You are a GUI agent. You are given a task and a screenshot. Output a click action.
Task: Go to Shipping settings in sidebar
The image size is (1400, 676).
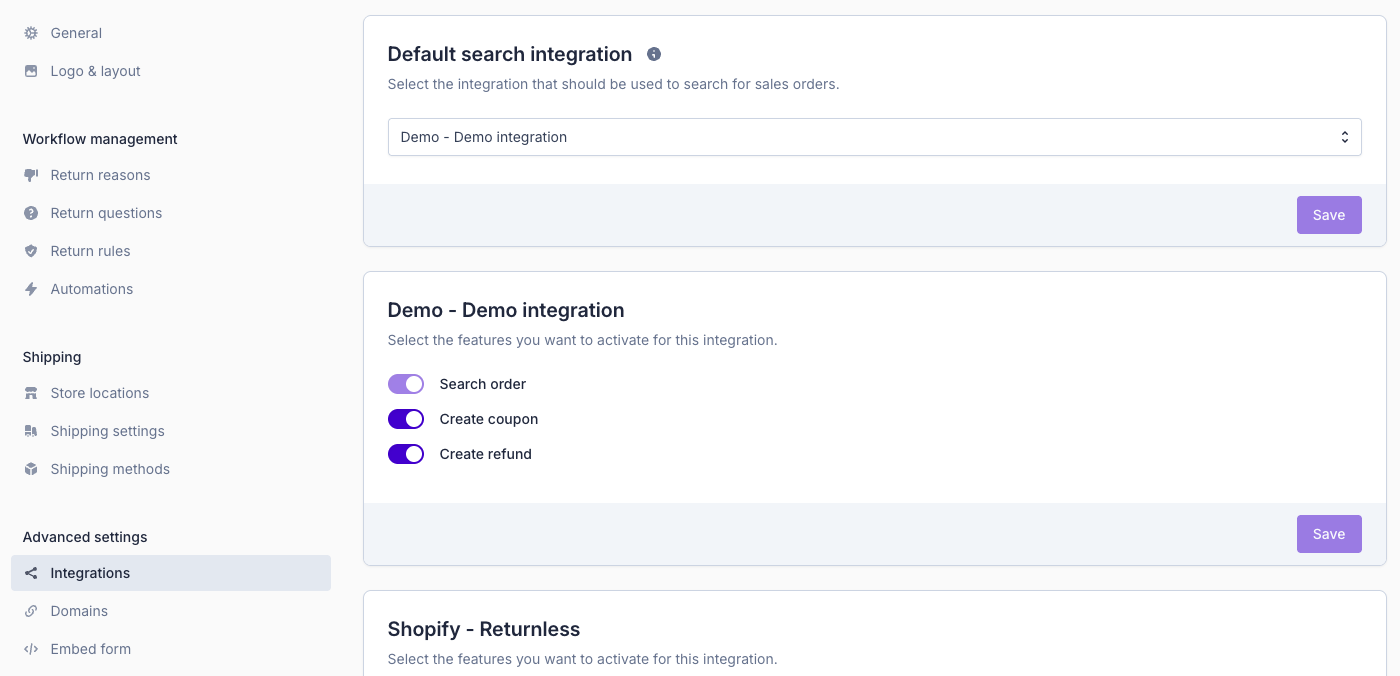click(107, 431)
